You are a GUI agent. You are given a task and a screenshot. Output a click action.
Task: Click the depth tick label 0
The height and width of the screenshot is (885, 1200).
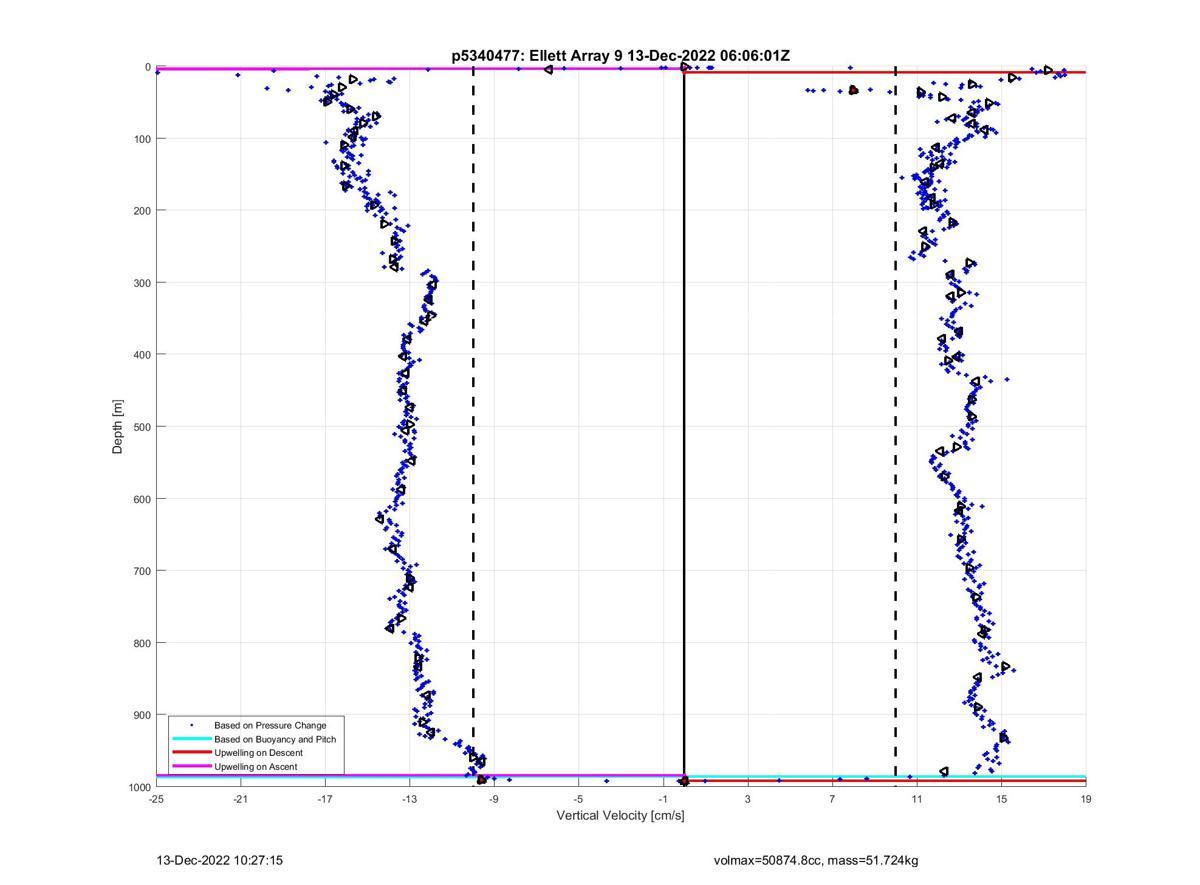148,67
